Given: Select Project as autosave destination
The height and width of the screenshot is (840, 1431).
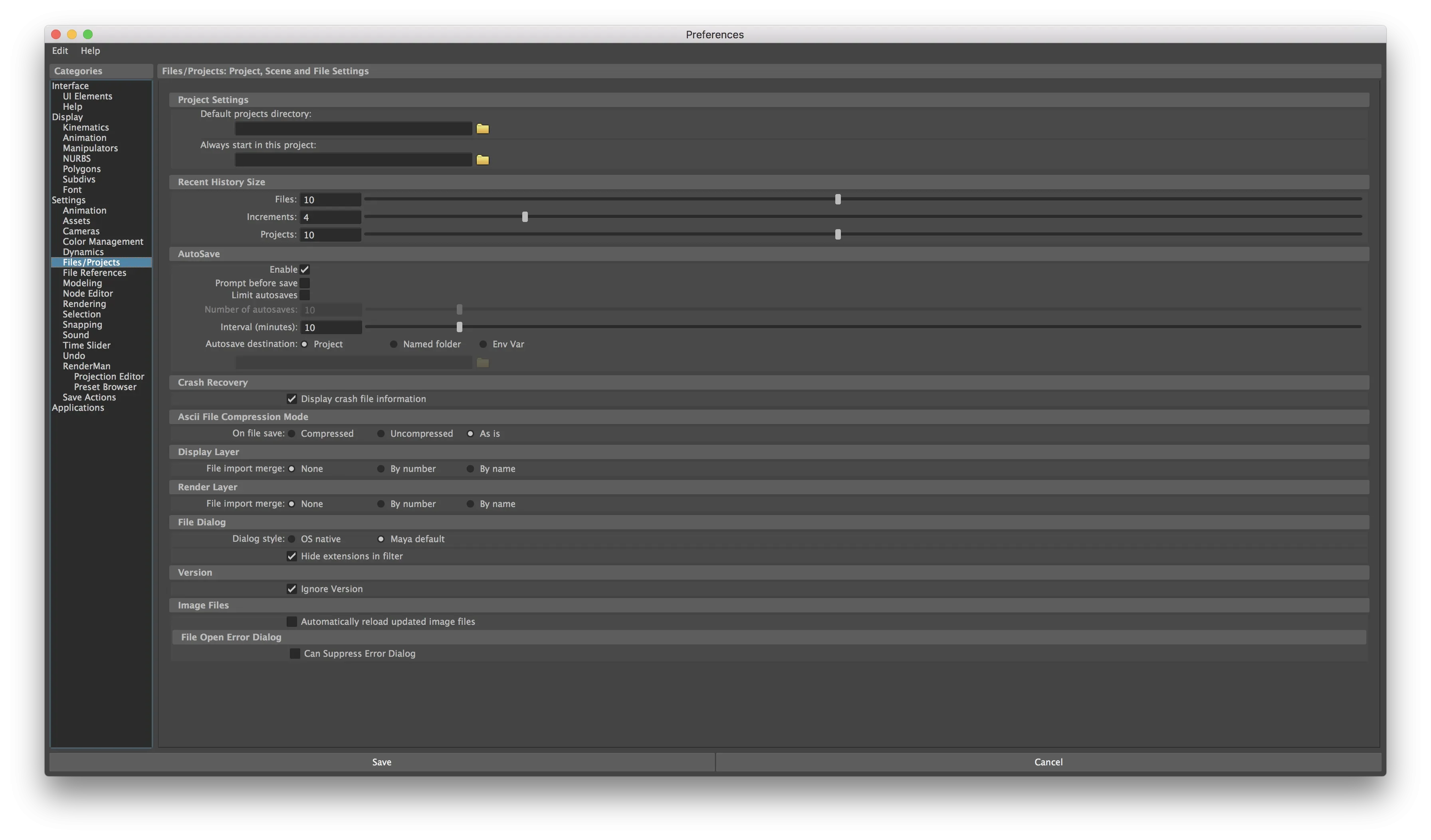Looking at the screenshot, I should click(x=304, y=344).
